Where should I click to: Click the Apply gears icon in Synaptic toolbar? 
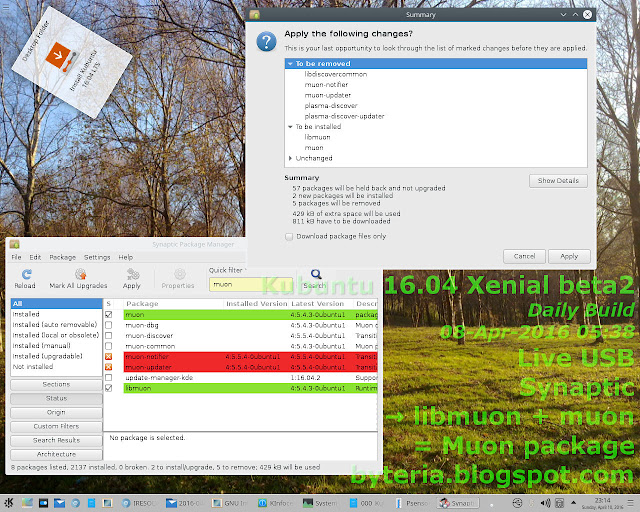click(x=132, y=274)
